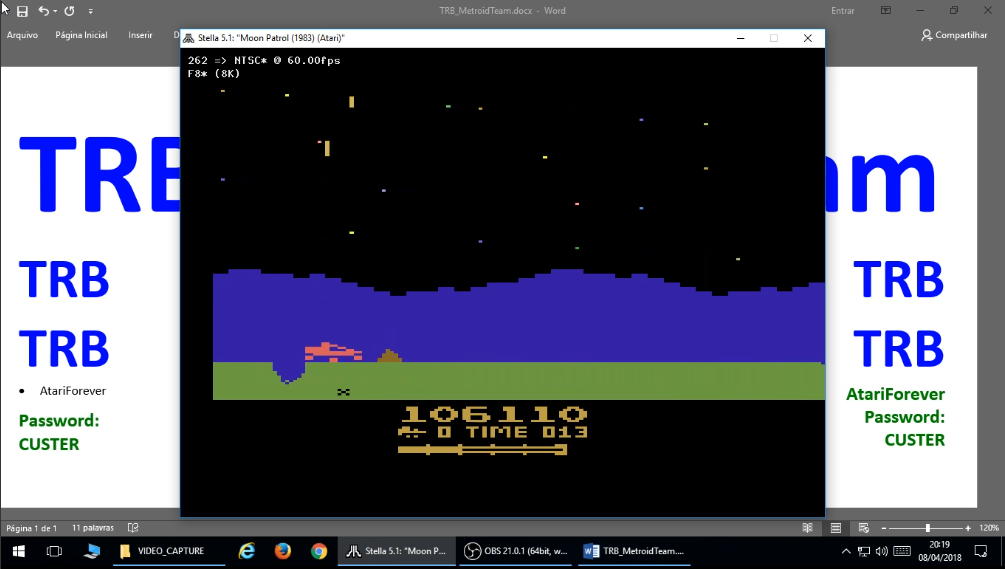The height and width of the screenshot is (569, 1005).
Task: Show hidden system tray icons chevron
Action: pos(846,551)
